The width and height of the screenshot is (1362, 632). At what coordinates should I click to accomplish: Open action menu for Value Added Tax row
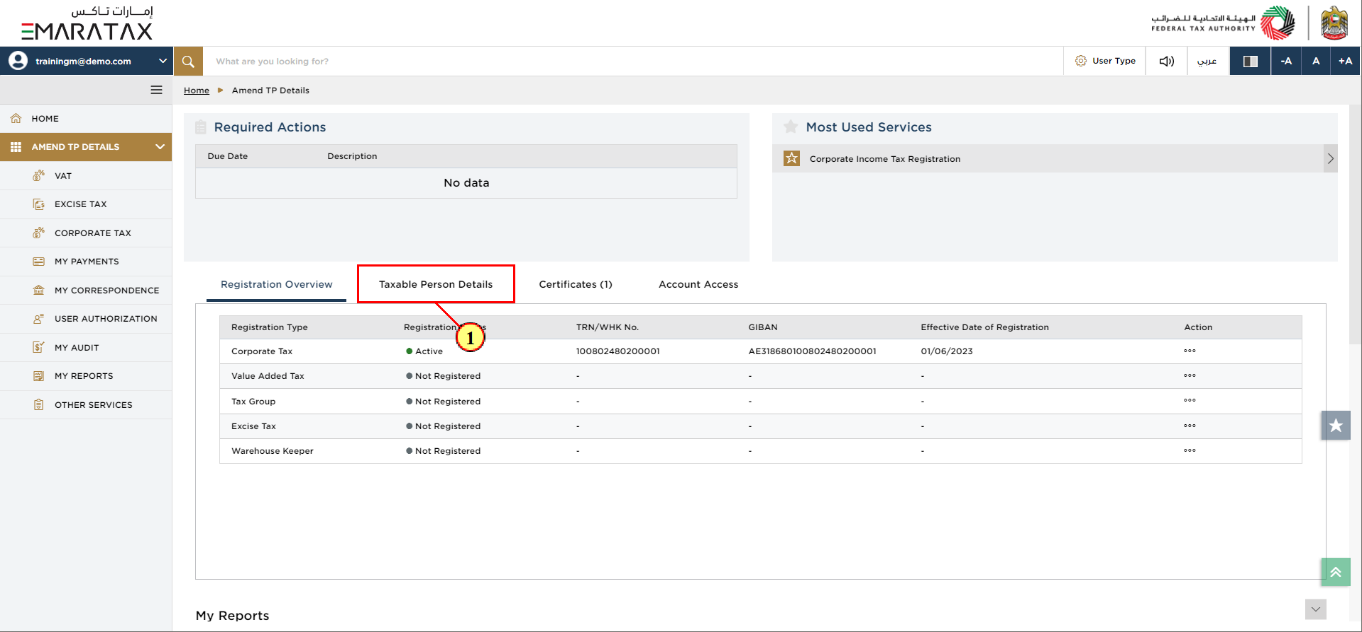1190,376
